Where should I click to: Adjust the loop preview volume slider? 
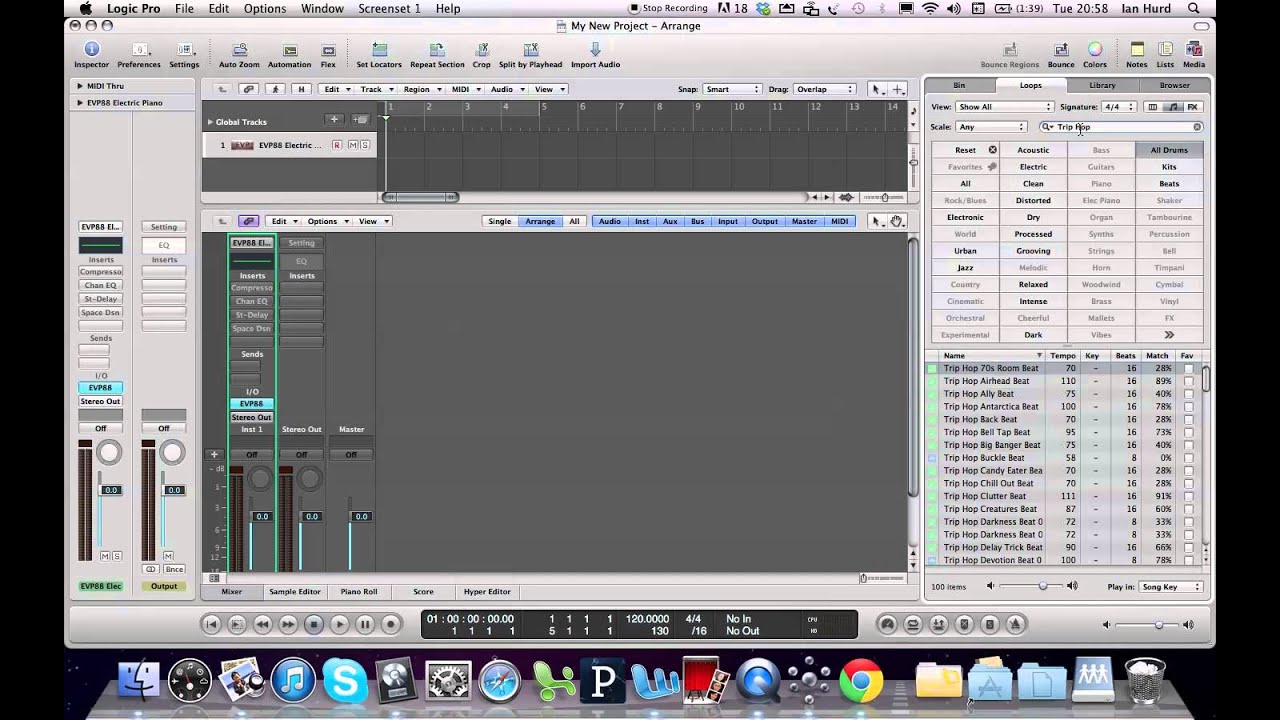tap(1043, 587)
